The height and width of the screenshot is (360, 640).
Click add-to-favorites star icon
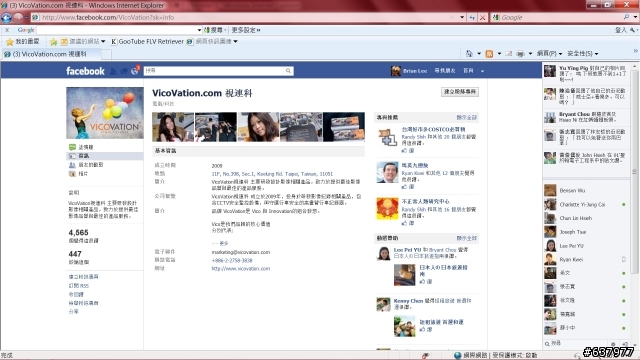53,42
